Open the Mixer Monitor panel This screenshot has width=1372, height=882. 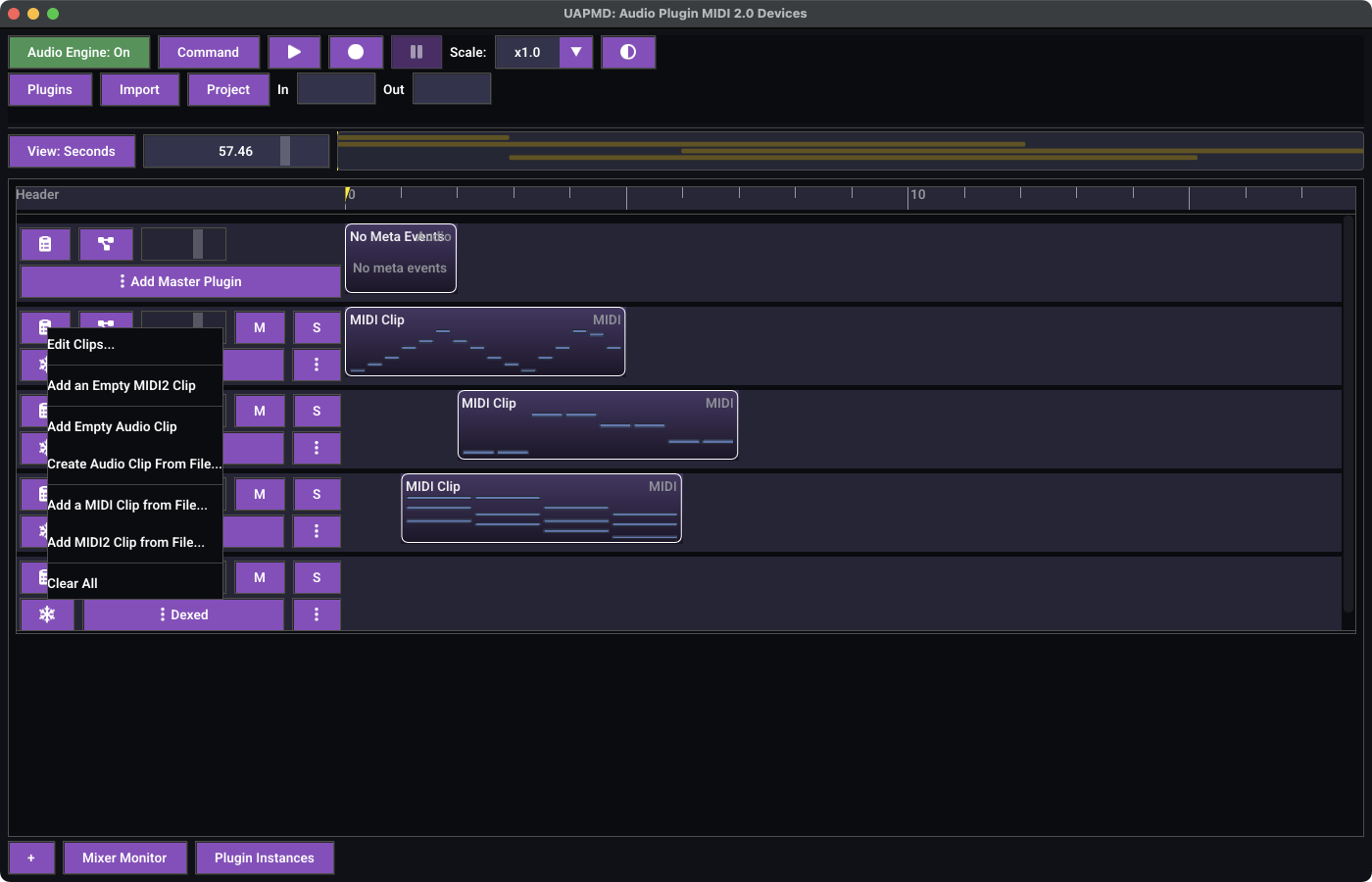click(x=124, y=857)
